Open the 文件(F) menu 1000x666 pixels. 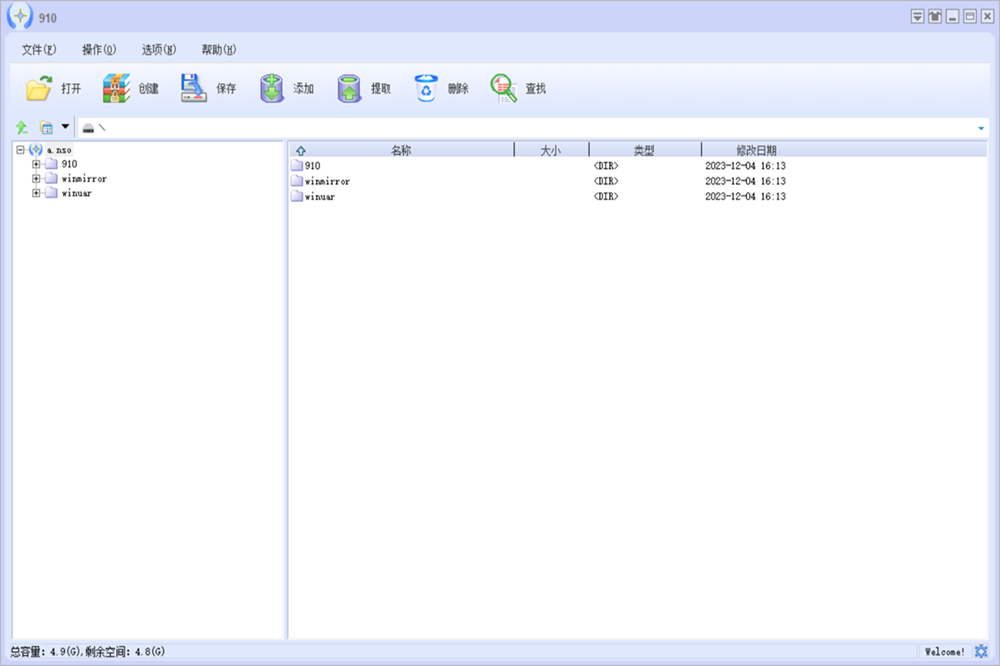pyautogui.click(x=39, y=49)
